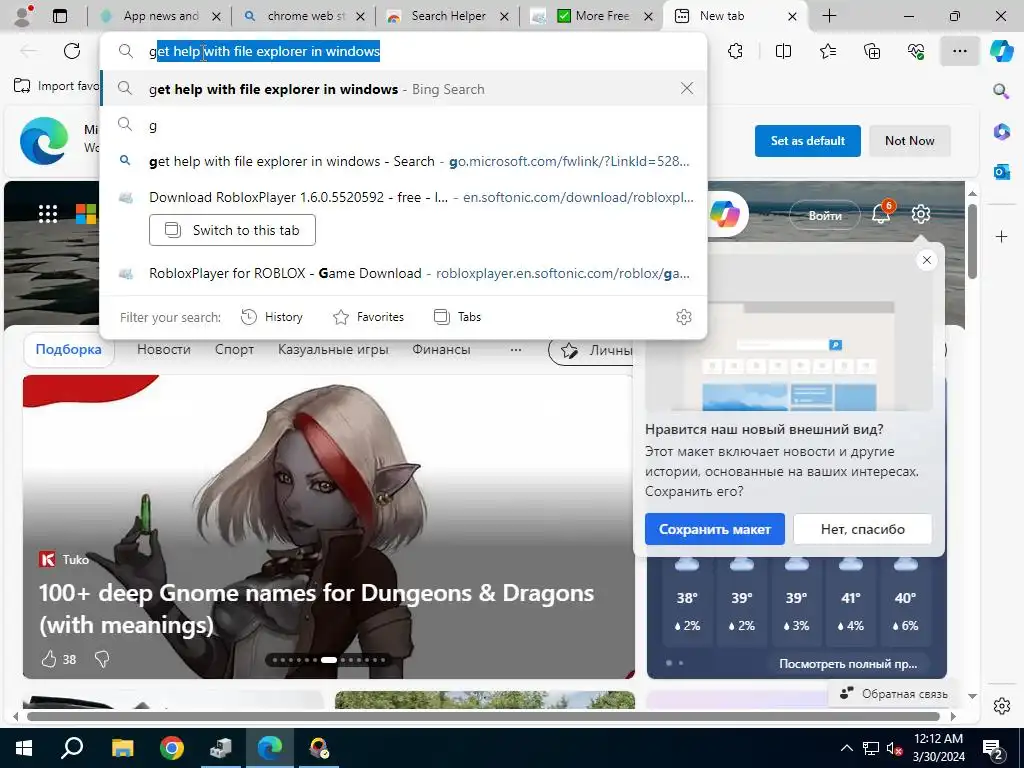Open taskbar Search magnifier

click(72, 748)
